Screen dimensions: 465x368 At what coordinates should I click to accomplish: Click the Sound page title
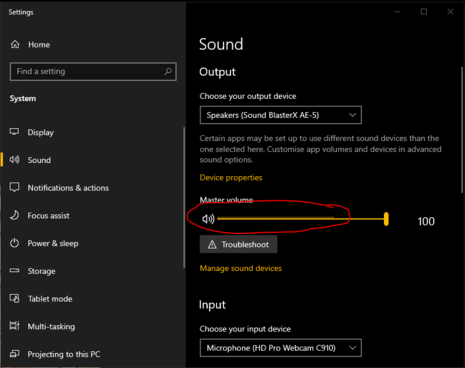221,44
